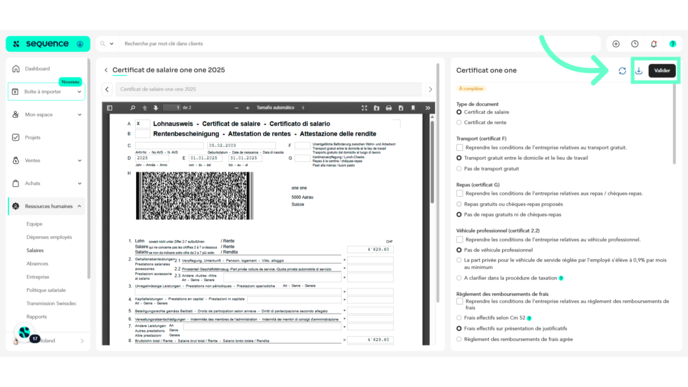
Task: Zoom in the PDF
Action: pyautogui.click(x=247, y=108)
